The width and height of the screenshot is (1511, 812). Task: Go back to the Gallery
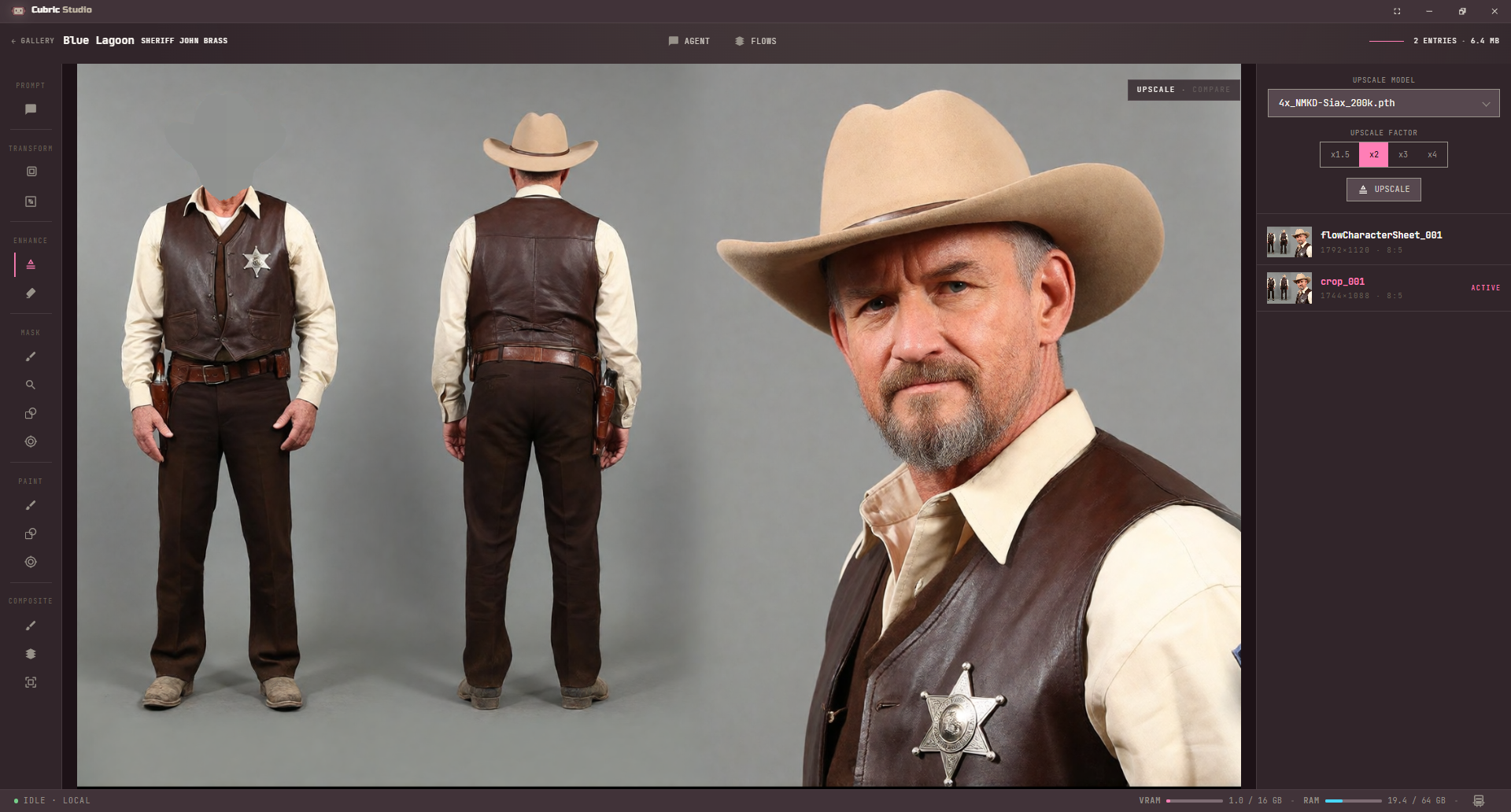coord(33,41)
